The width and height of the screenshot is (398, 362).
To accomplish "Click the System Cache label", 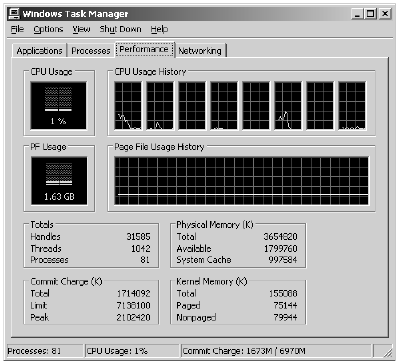I will pos(204,260).
